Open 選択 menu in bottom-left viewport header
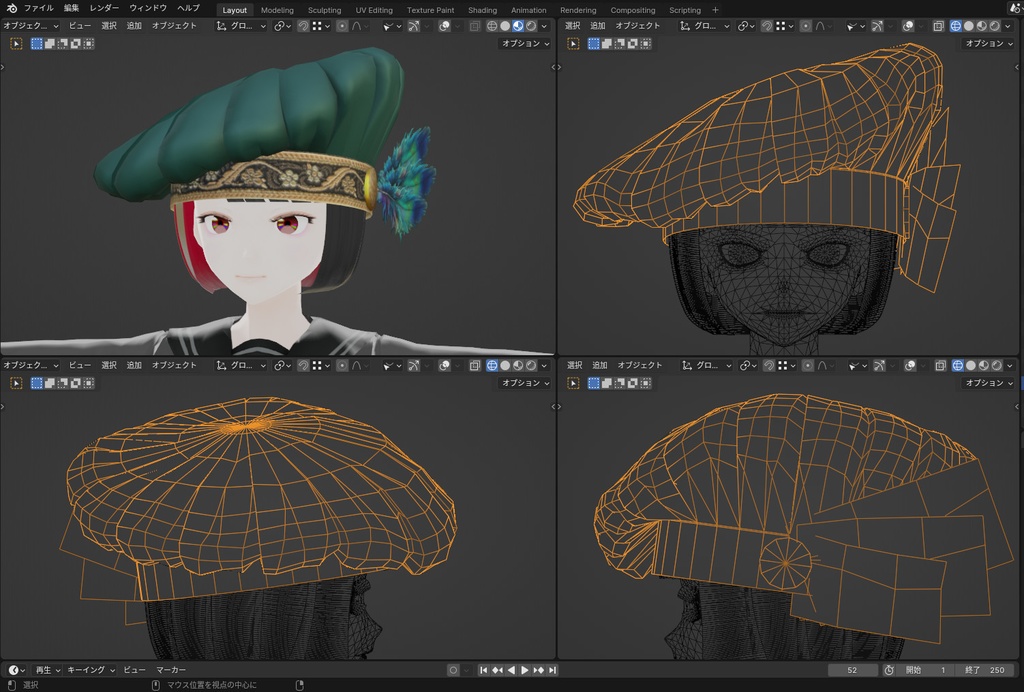 coord(108,366)
